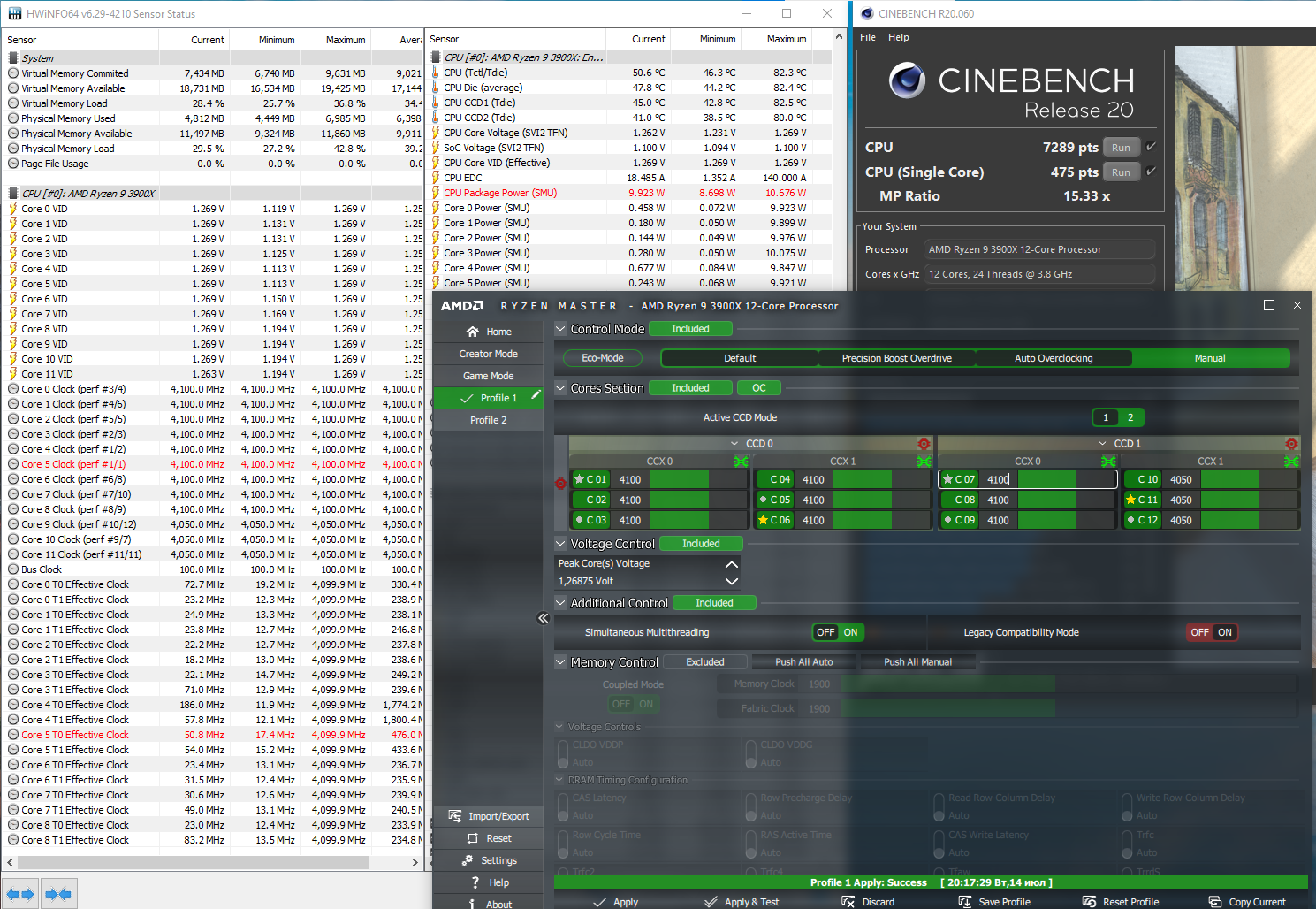Click the C 05 core frequency slider bar
The image size is (1316, 909).
pyautogui.click(x=882, y=500)
